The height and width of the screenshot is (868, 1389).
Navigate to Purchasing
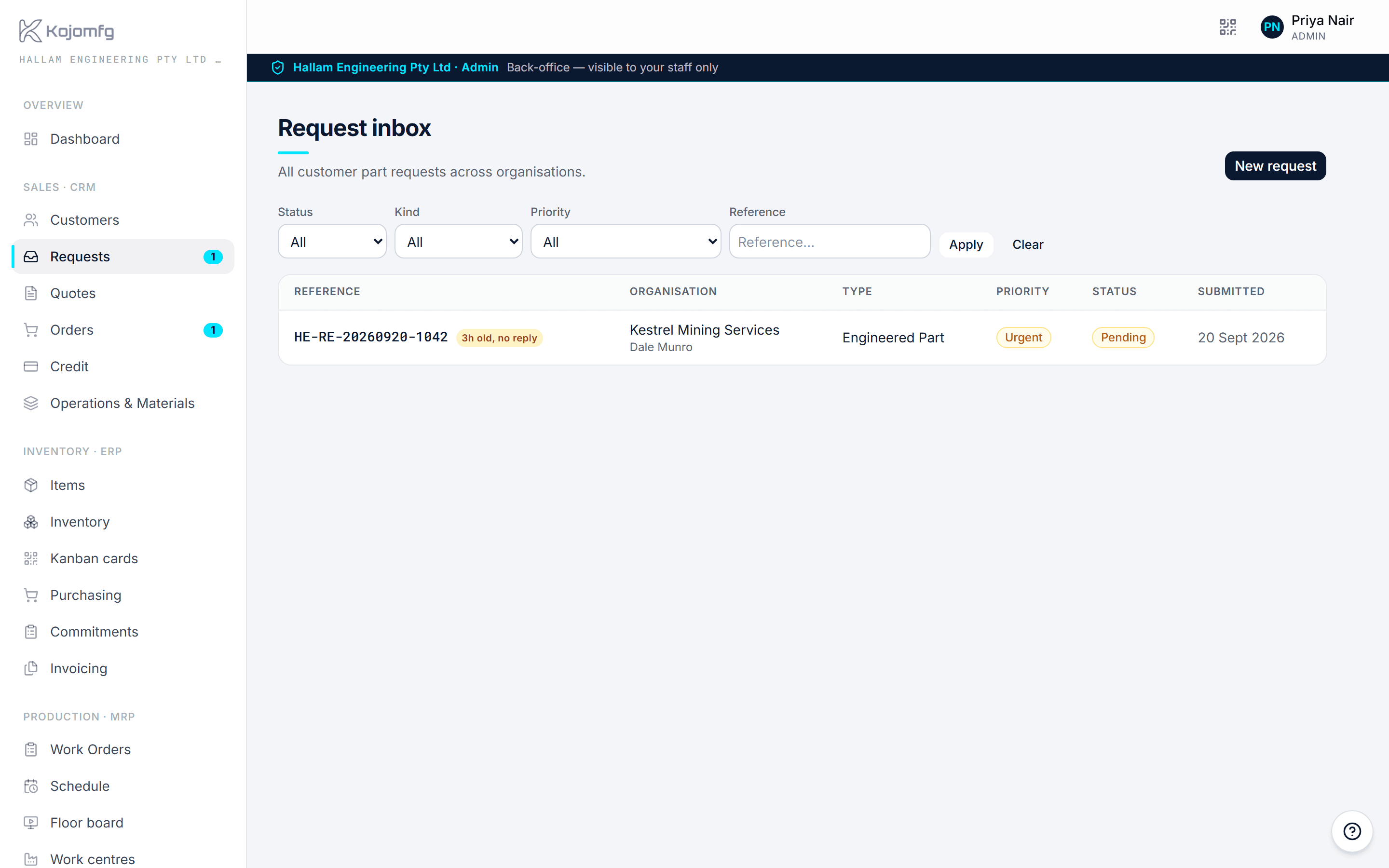point(123,596)
